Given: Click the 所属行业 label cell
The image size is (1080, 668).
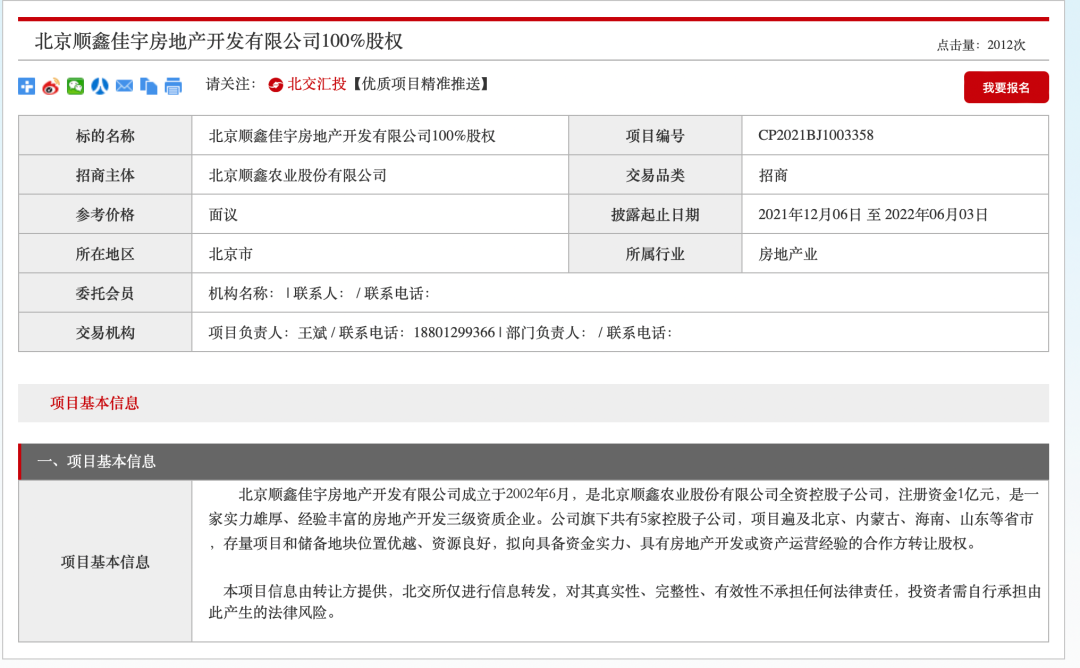Looking at the screenshot, I should (x=655, y=254).
